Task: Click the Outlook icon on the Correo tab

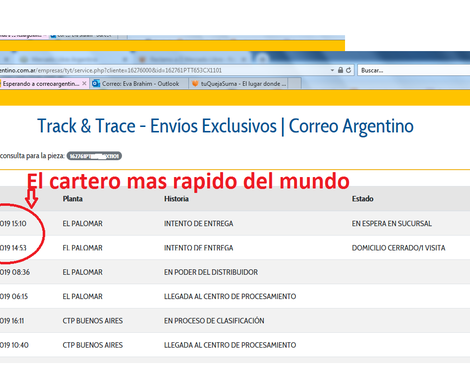Action: [96, 83]
